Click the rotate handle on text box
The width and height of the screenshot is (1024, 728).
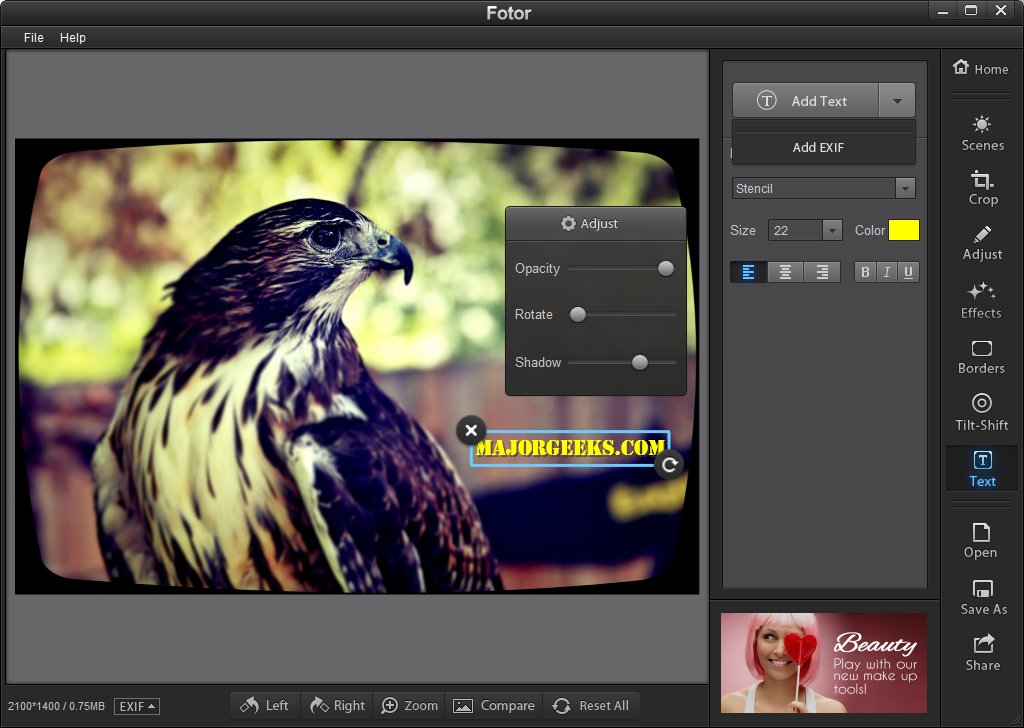(x=670, y=464)
